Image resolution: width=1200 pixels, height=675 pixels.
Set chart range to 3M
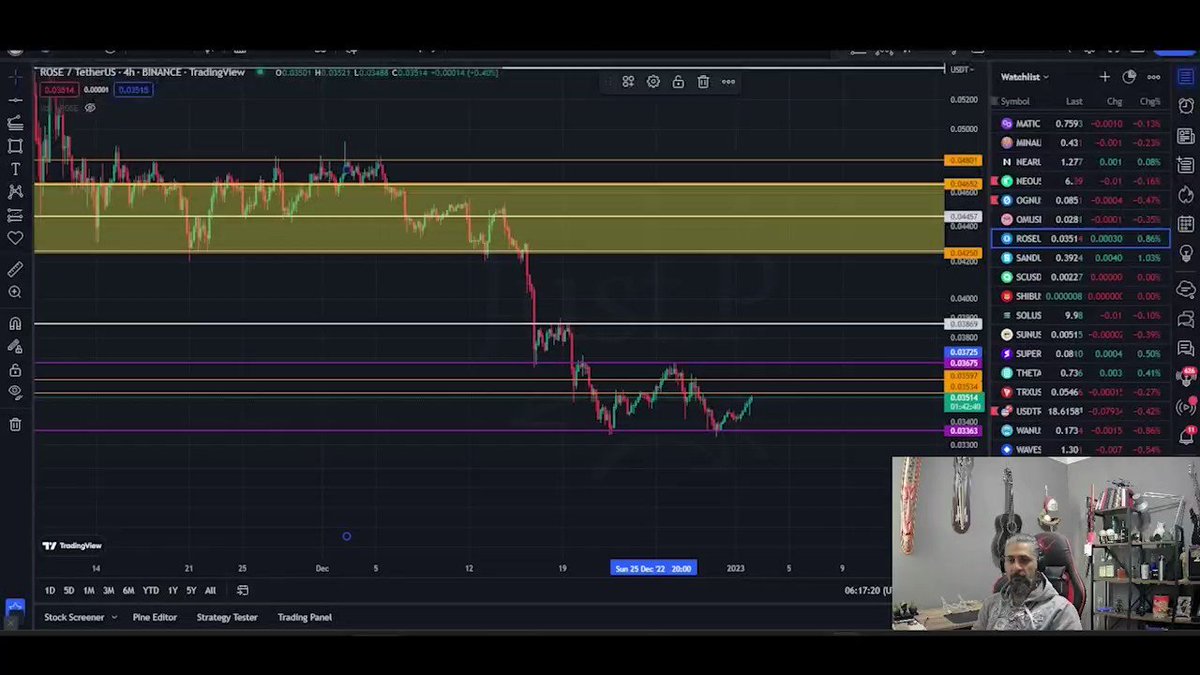(x=108, y=591)
